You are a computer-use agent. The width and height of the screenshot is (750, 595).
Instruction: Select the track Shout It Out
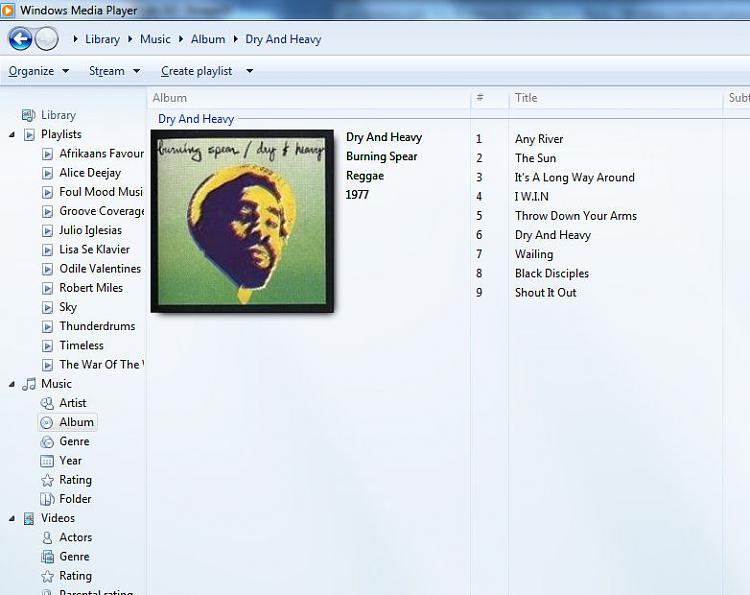[x=545, y=293]
